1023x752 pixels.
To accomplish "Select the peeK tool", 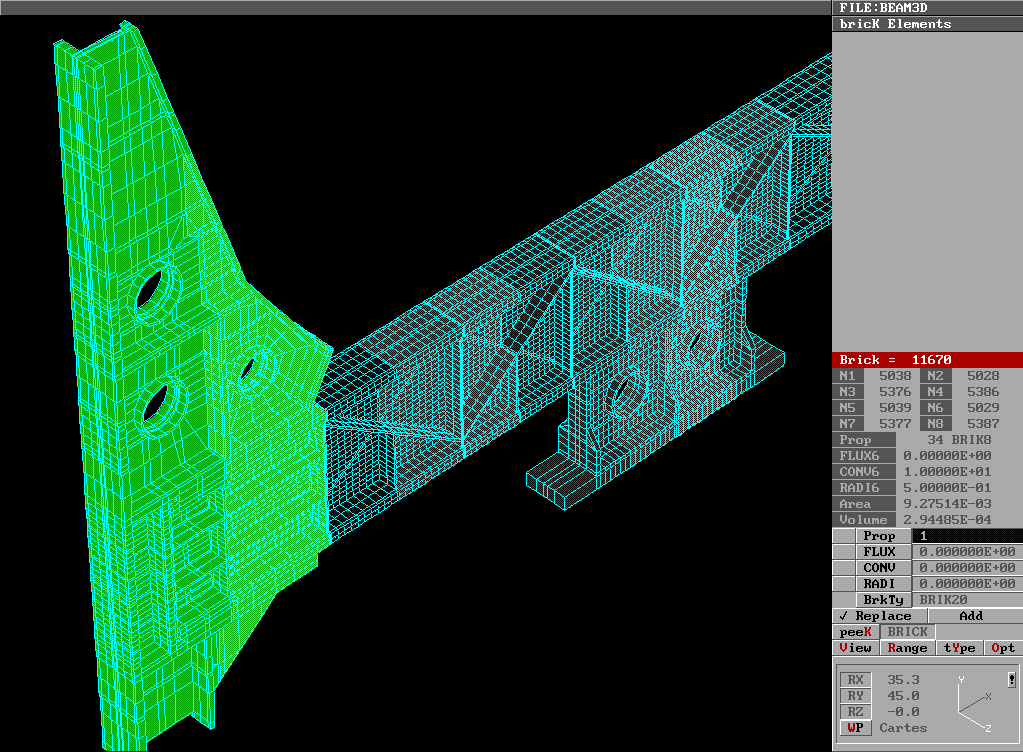I will [x=855, y=631].
